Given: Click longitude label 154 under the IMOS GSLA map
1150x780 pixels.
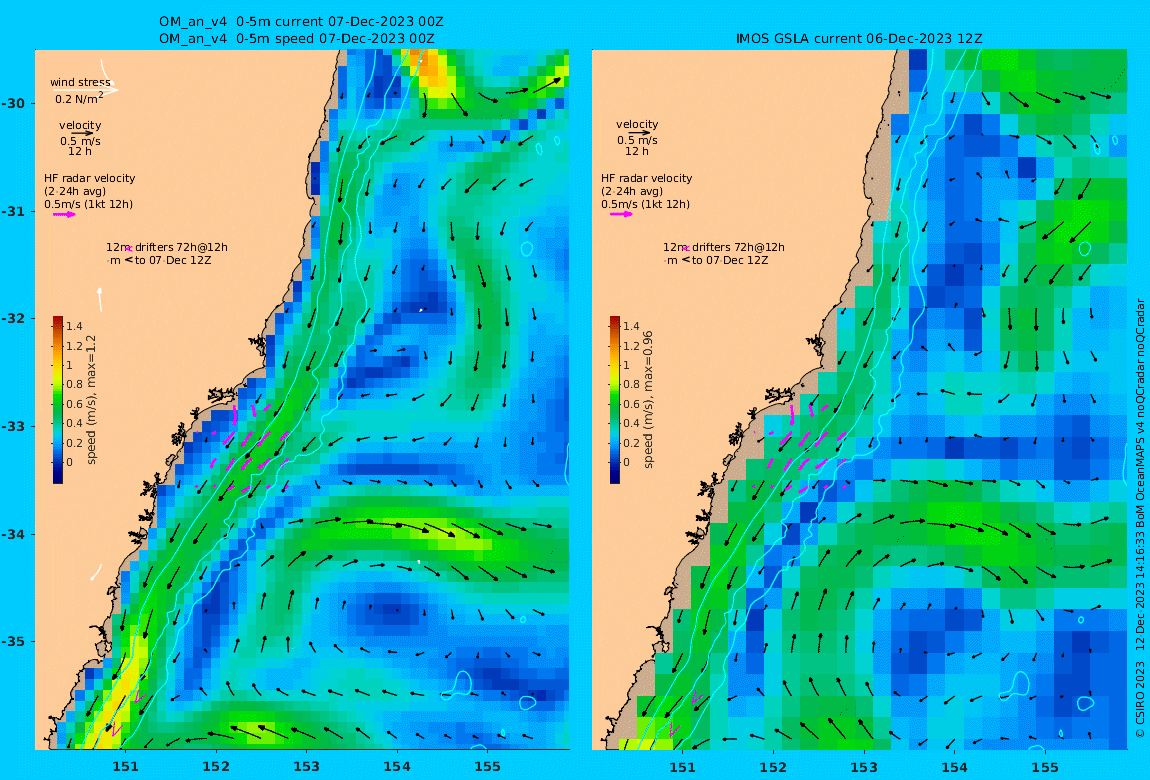Looking at the screenshot, I should pos(954,767).
